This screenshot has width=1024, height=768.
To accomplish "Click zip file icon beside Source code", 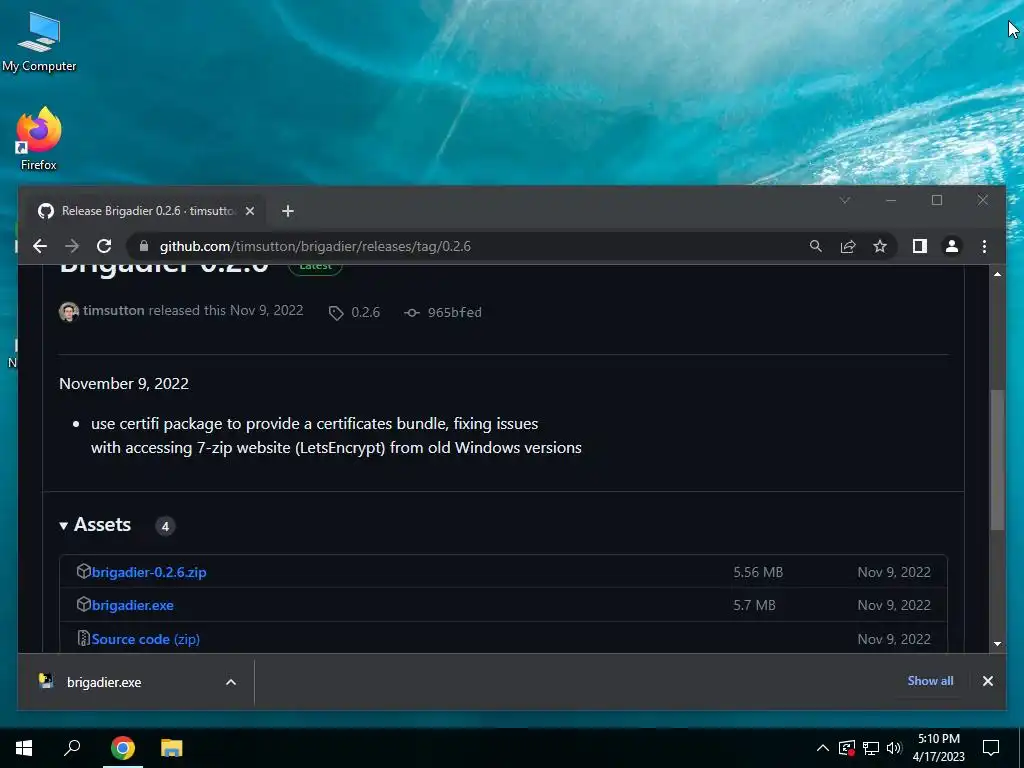I will tap(84, 638).
